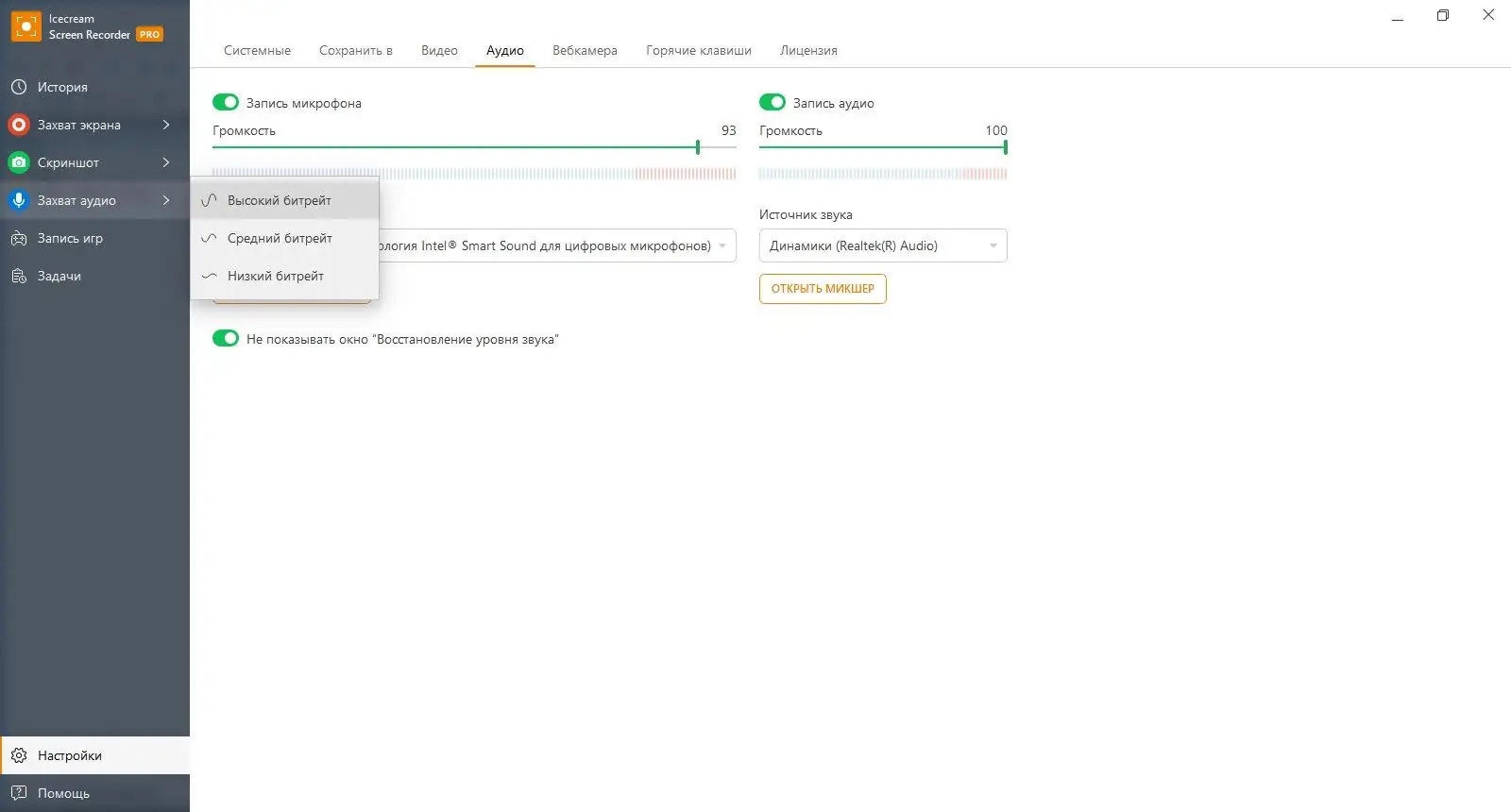Click the Запись микрофона label
The image size is (1511, 812).
[304, 103]
